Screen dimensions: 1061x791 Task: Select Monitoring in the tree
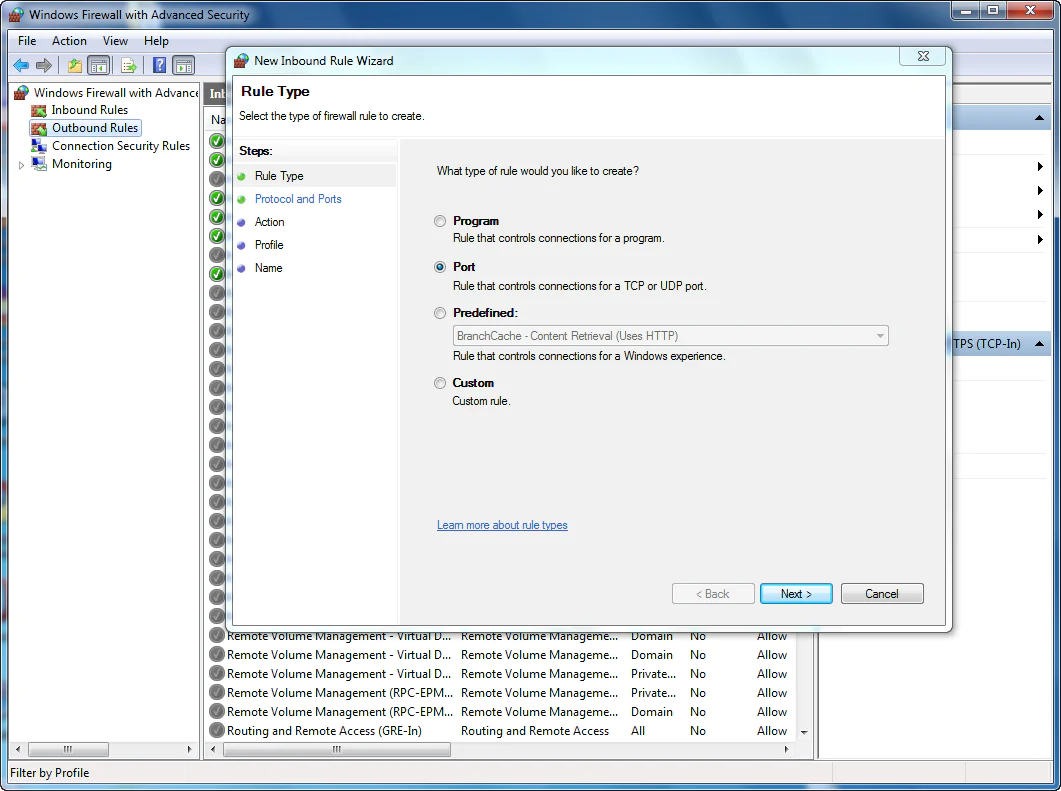pyautogui.click(x=81, y=164)
